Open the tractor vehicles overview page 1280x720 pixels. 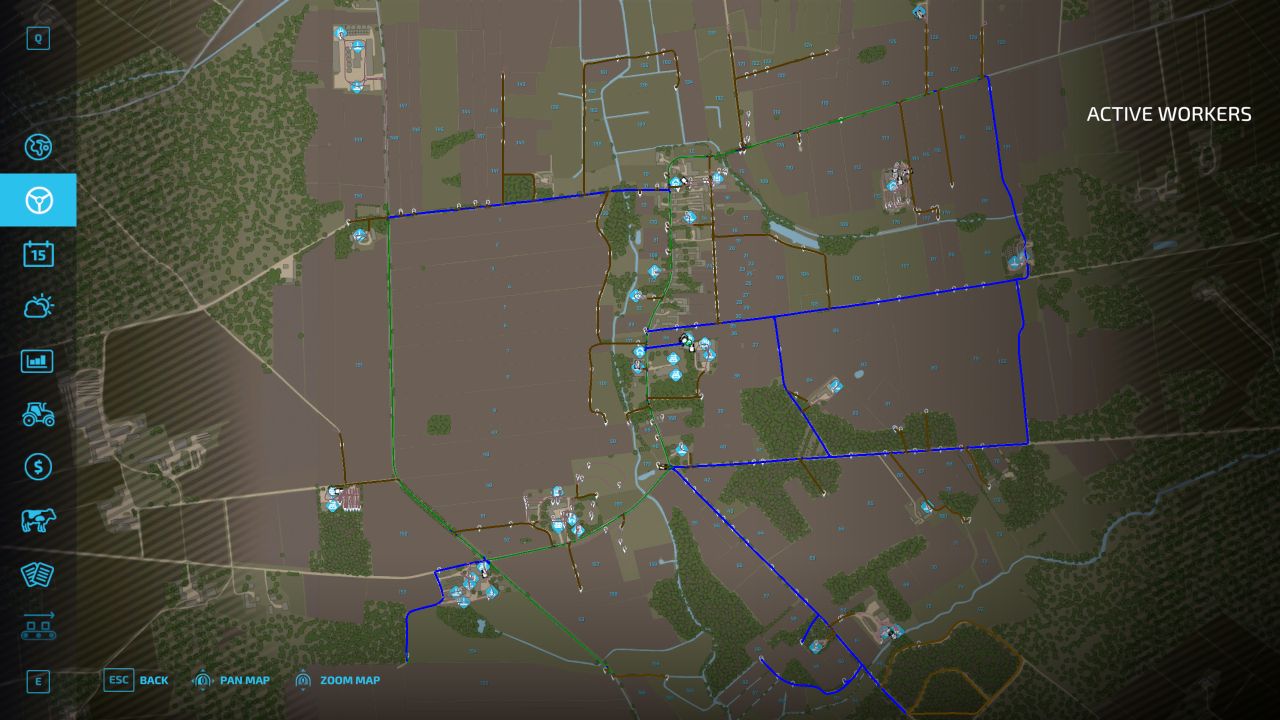point(38,414)
